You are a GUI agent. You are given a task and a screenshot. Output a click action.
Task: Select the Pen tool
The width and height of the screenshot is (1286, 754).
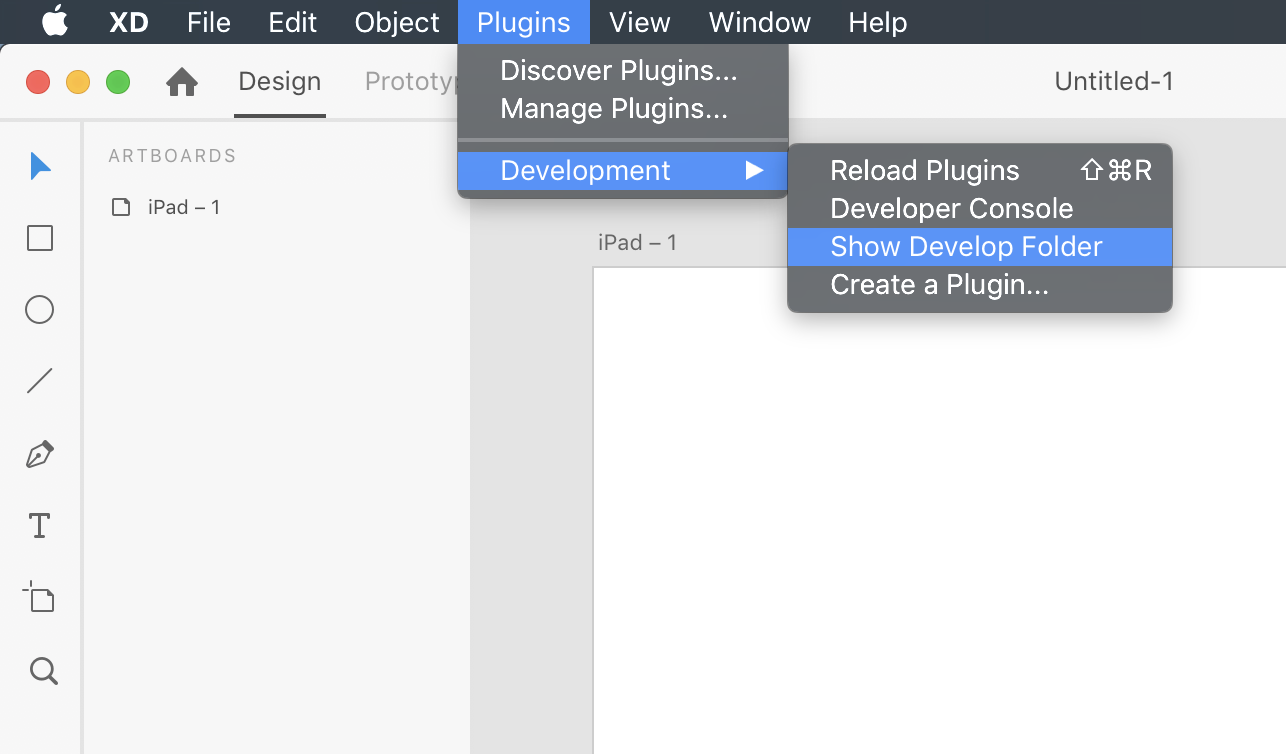(39, 454)
